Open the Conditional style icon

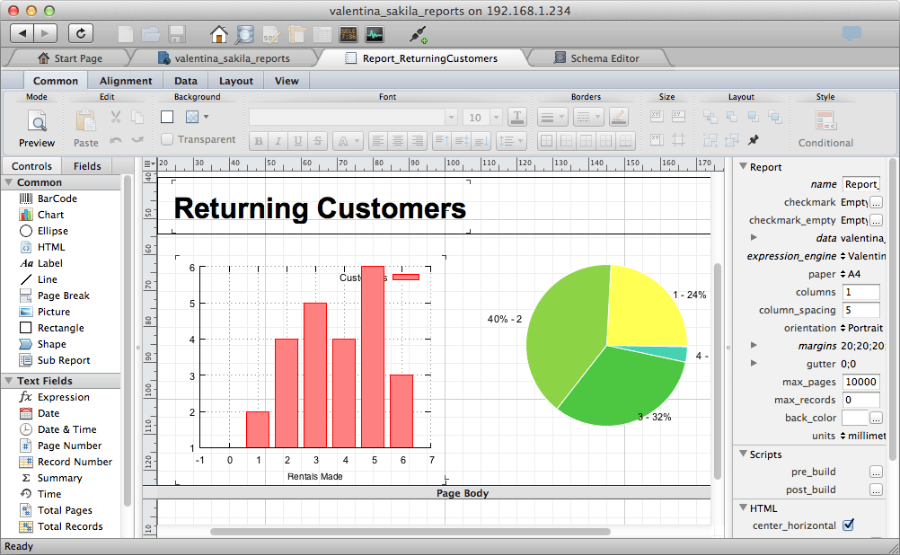coord(825,123)
